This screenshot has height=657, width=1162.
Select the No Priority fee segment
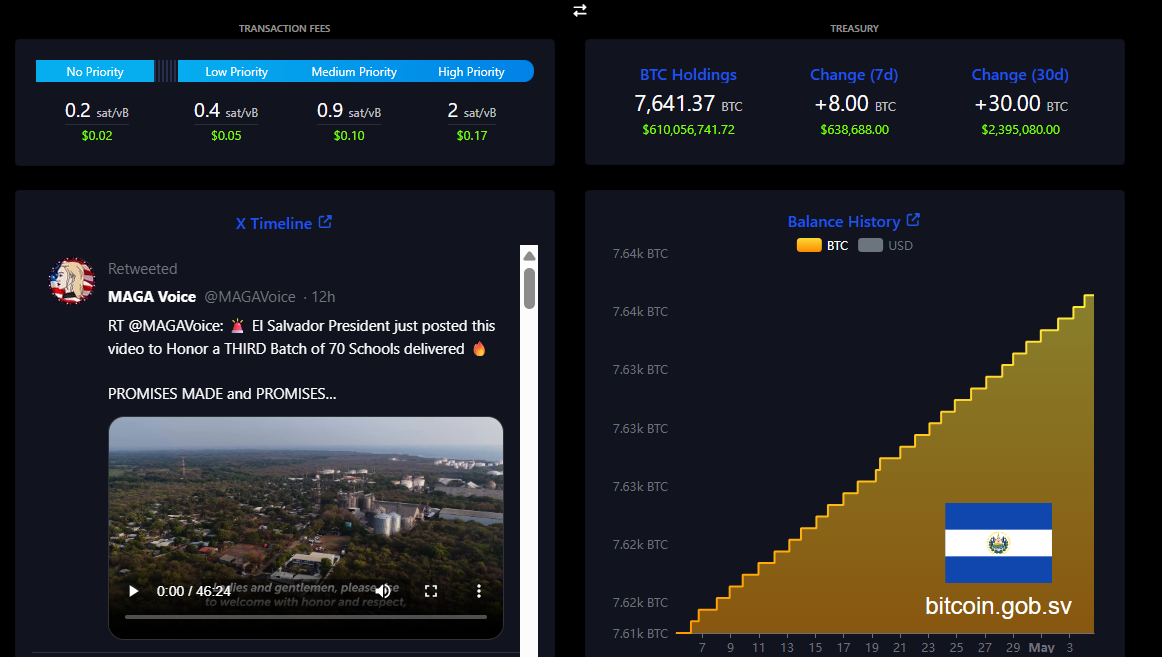tap(95, 71)
